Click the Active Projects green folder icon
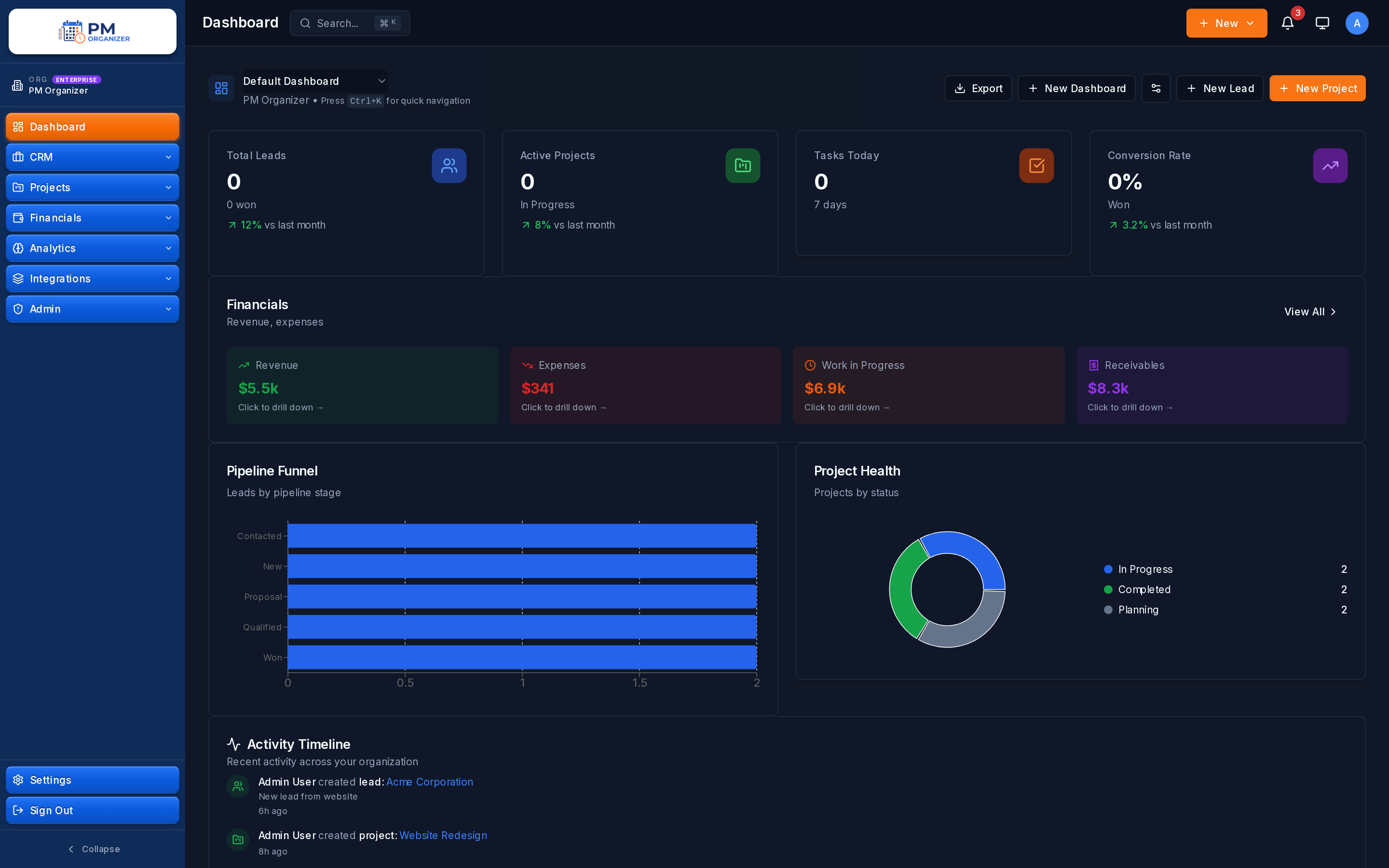This screenshot has width=1389, height=868. click(743, 166)
